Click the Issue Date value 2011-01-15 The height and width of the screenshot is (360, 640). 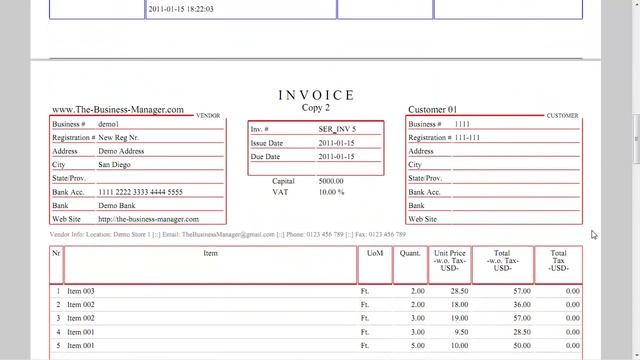point(336,143)
